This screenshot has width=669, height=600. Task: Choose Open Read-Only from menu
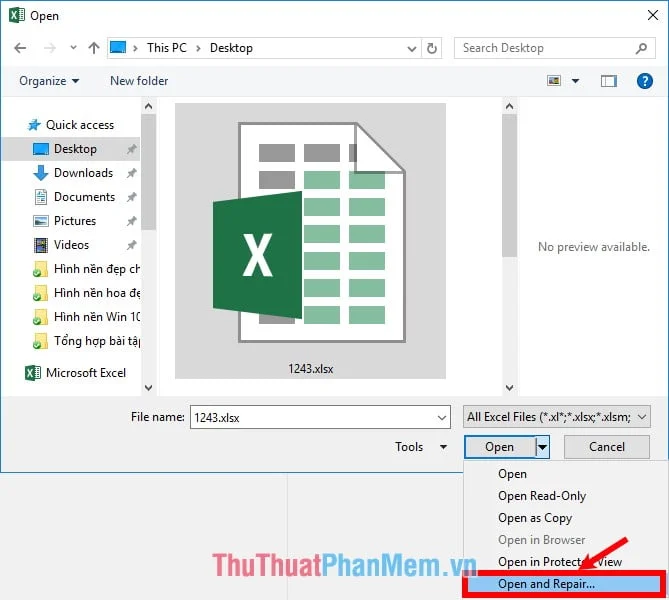click(542, 496)
